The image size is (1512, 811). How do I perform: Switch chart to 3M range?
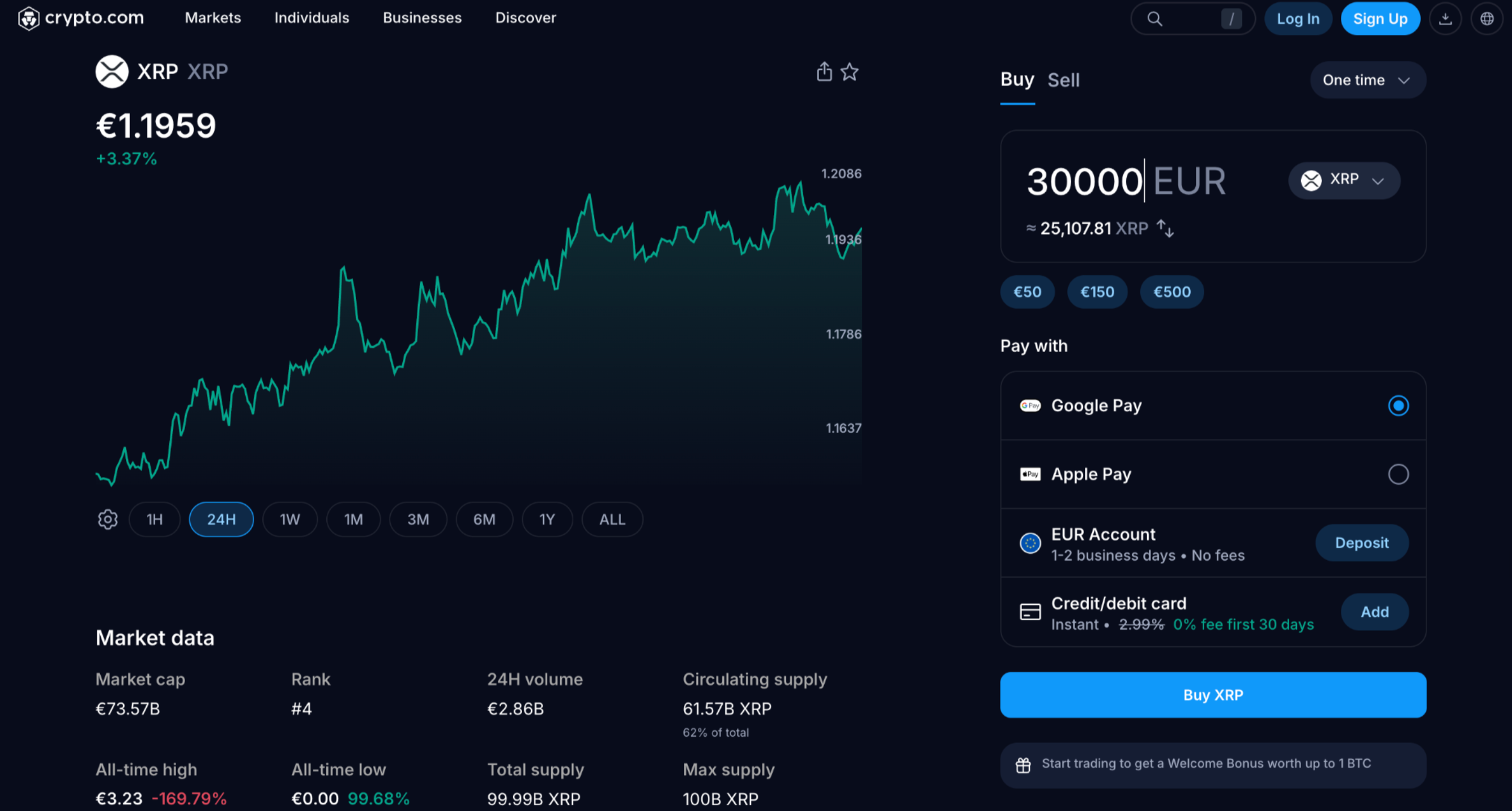pos(418,519)
